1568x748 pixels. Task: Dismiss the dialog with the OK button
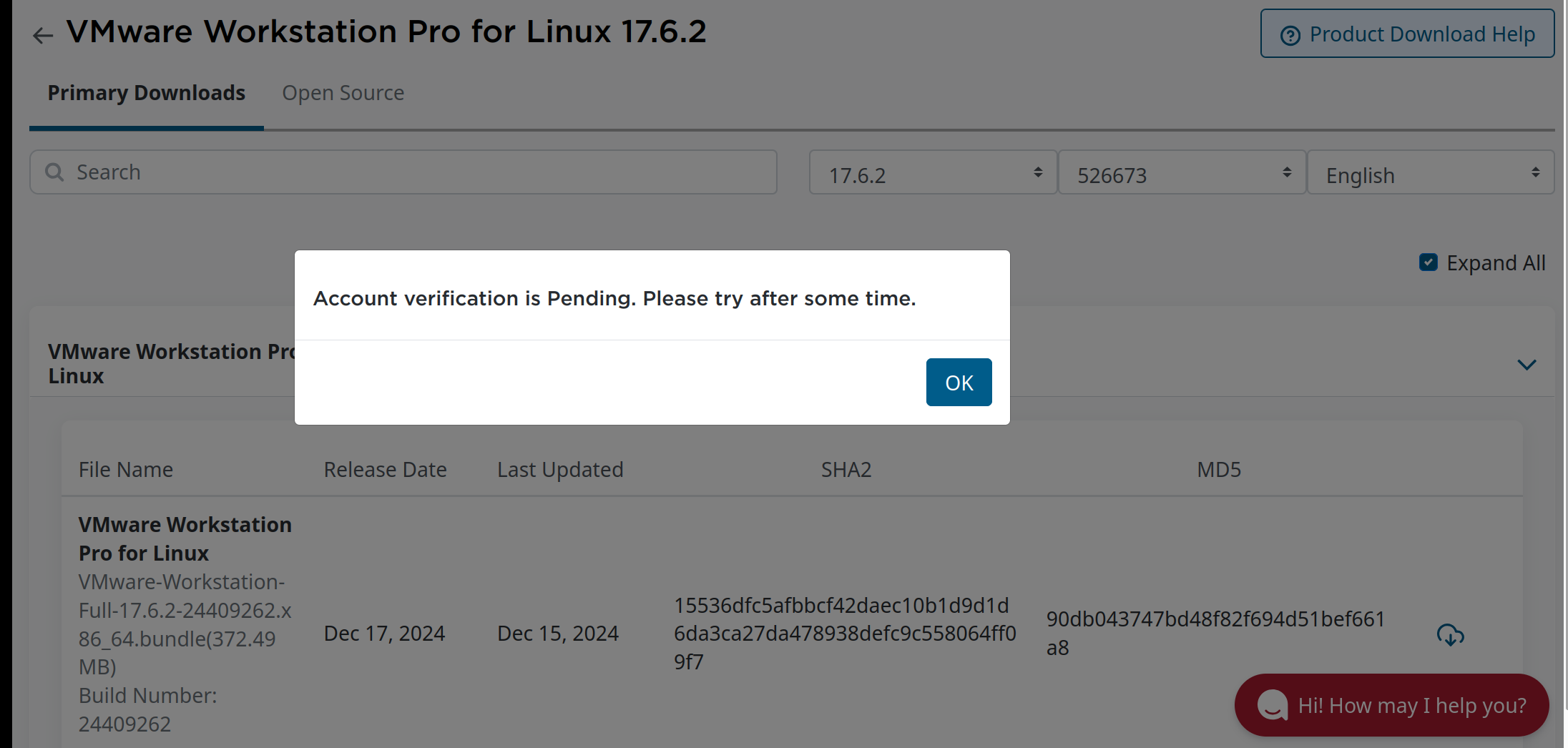pyautogui.click(x=959, y=383)
